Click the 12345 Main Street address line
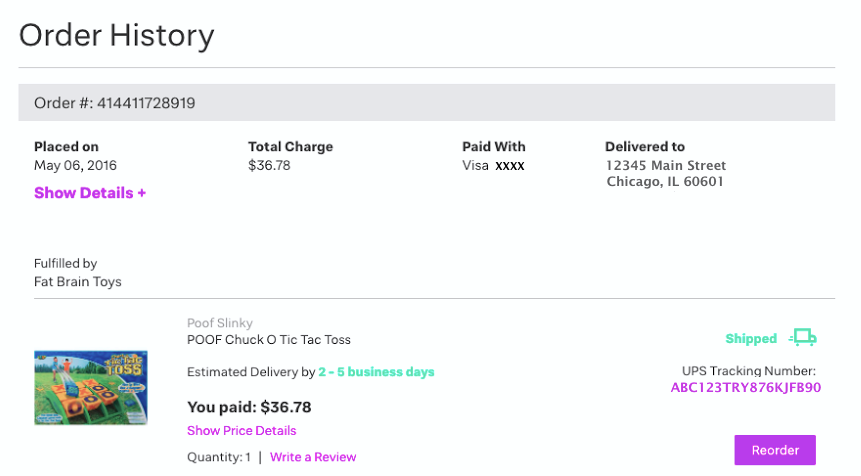Screen dimensions: 861x476 [x=666, y=165]
